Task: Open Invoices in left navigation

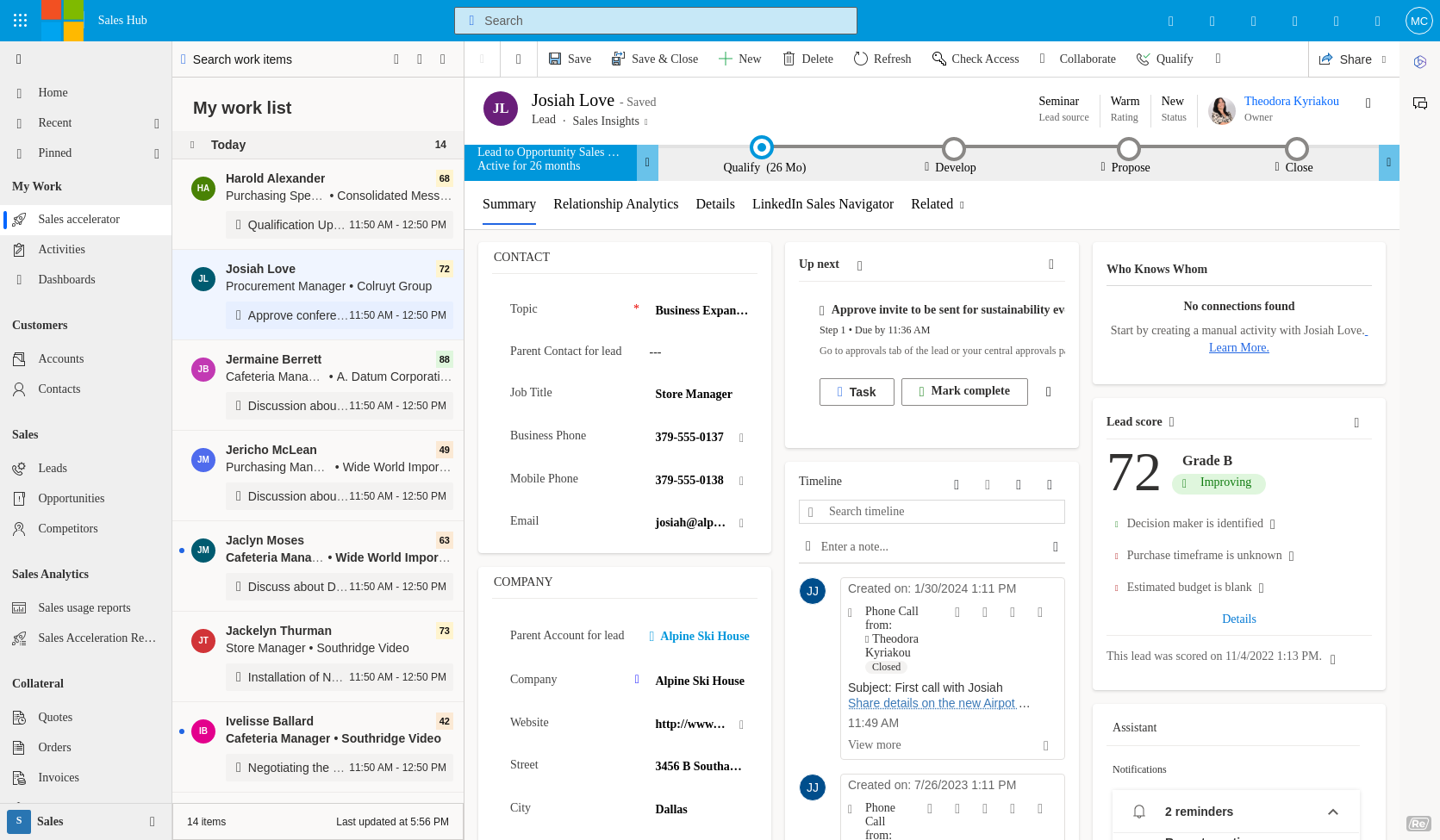Action: 86,777
